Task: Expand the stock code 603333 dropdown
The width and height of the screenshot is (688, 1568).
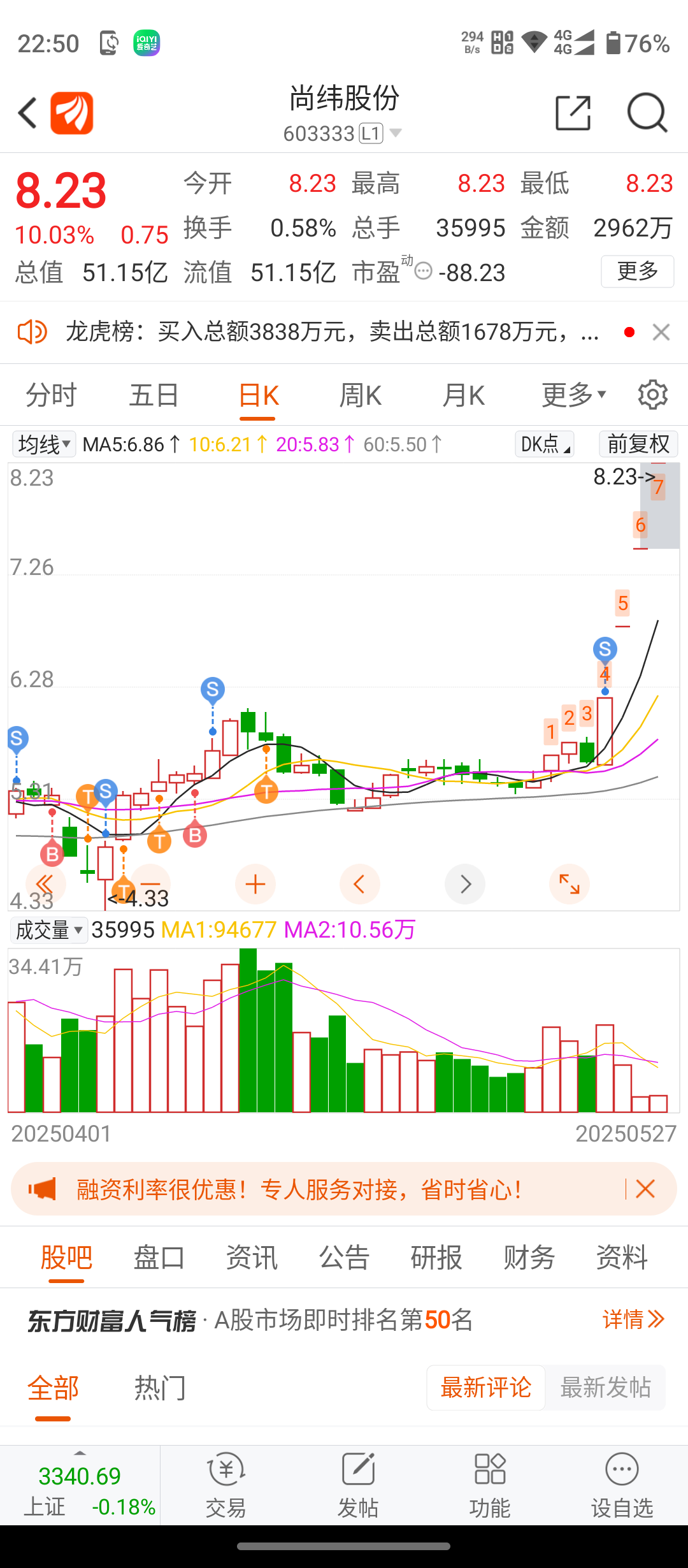Action: click(396, 133)
